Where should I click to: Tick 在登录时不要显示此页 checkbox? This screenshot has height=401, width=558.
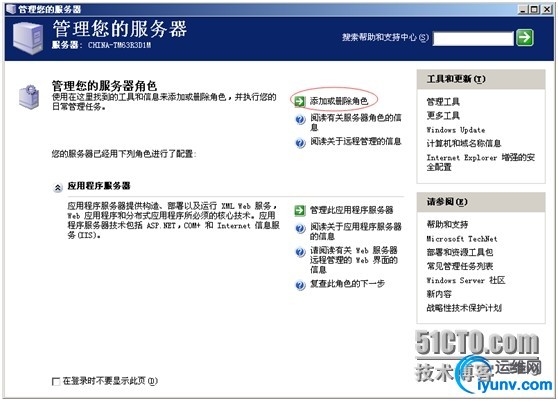pos(56,381)
